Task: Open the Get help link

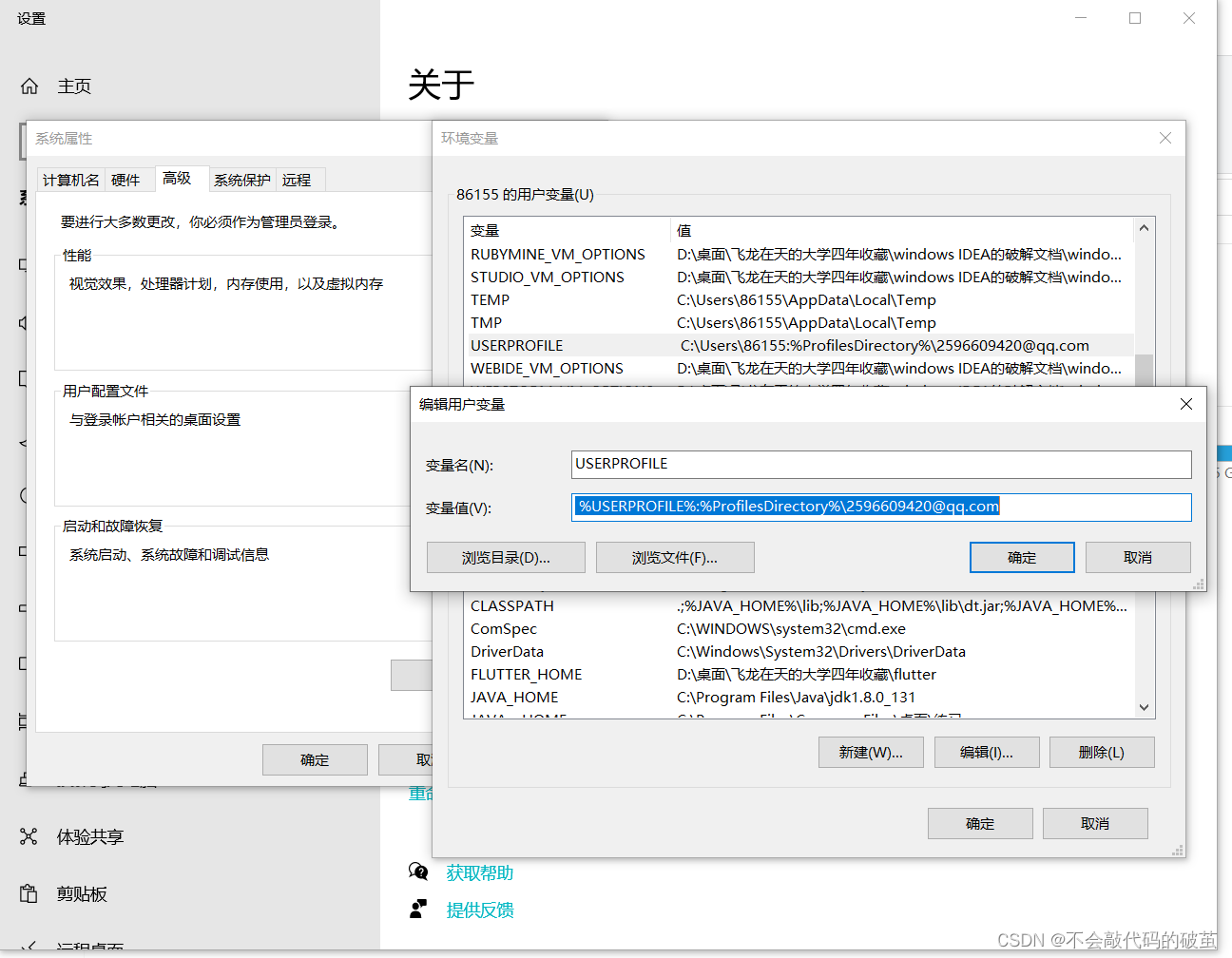Action: (480, 872)
